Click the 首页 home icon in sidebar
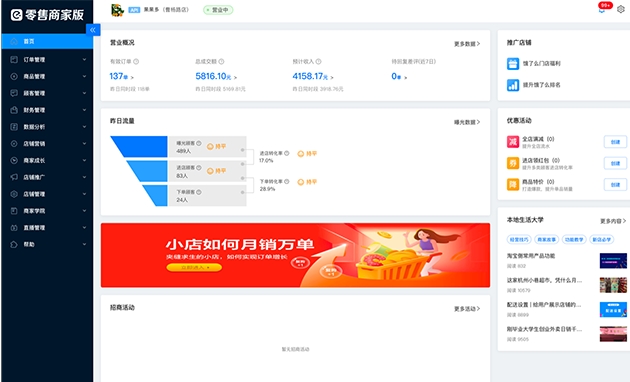The width and height of the screenshot is (630, 382). tap(14, 41)
